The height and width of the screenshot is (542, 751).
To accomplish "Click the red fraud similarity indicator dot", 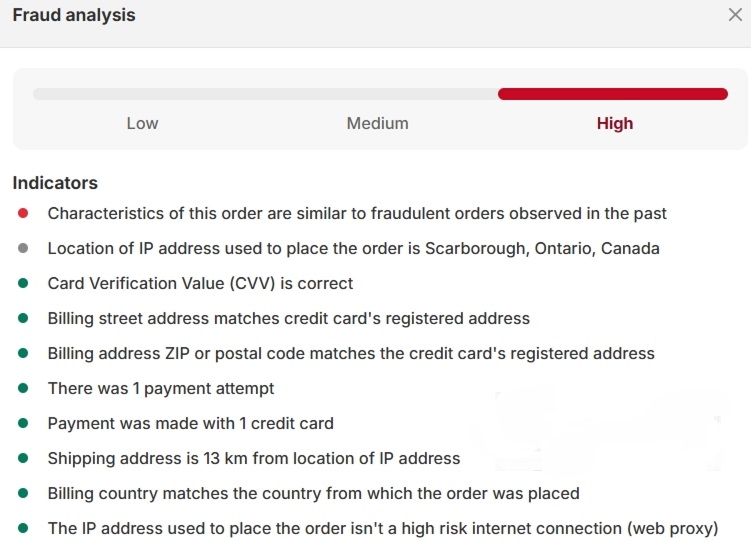I will tap(23, 213).
